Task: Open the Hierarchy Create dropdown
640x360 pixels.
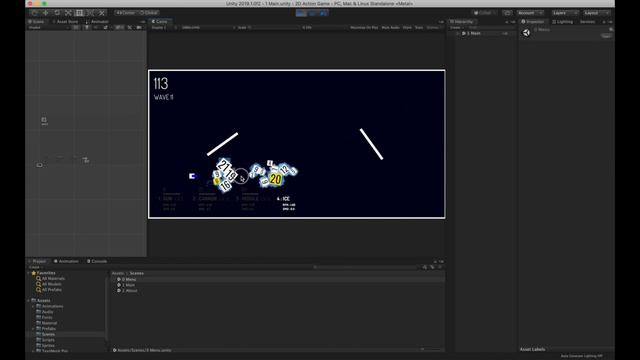Action: point(457,28)
